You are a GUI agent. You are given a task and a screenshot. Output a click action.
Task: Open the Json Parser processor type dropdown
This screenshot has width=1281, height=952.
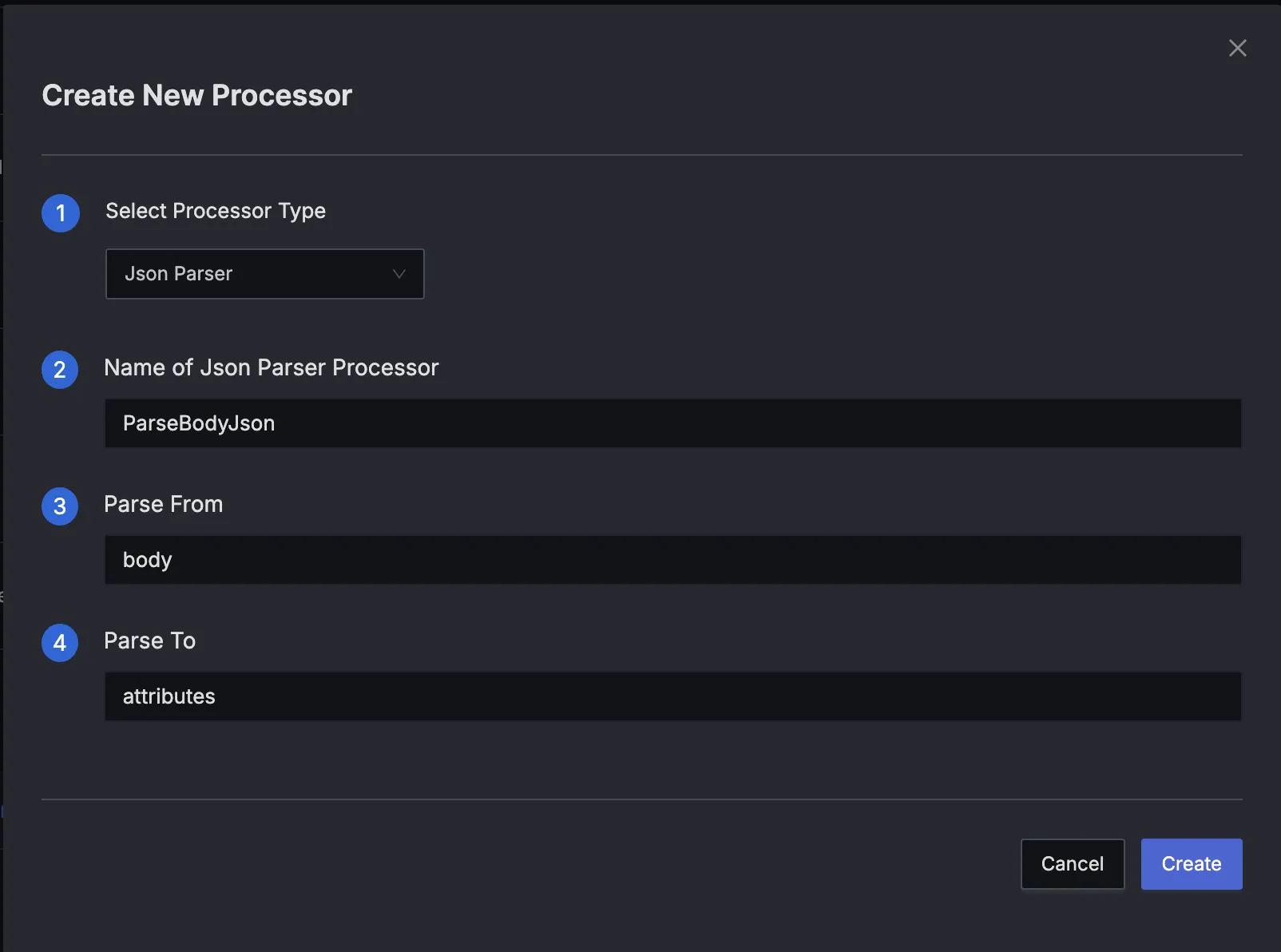264,274
